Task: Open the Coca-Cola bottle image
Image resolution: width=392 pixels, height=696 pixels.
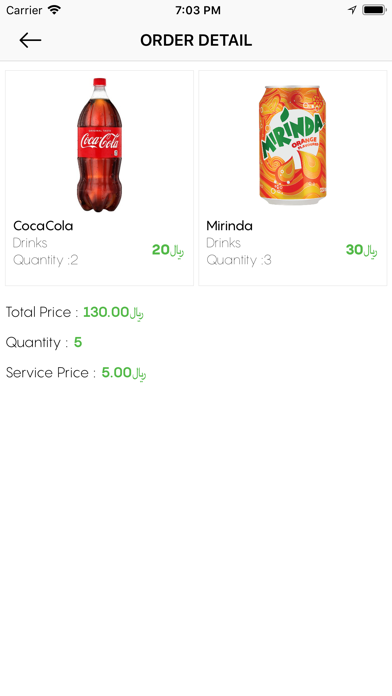Action: click(x=99, y=145)
